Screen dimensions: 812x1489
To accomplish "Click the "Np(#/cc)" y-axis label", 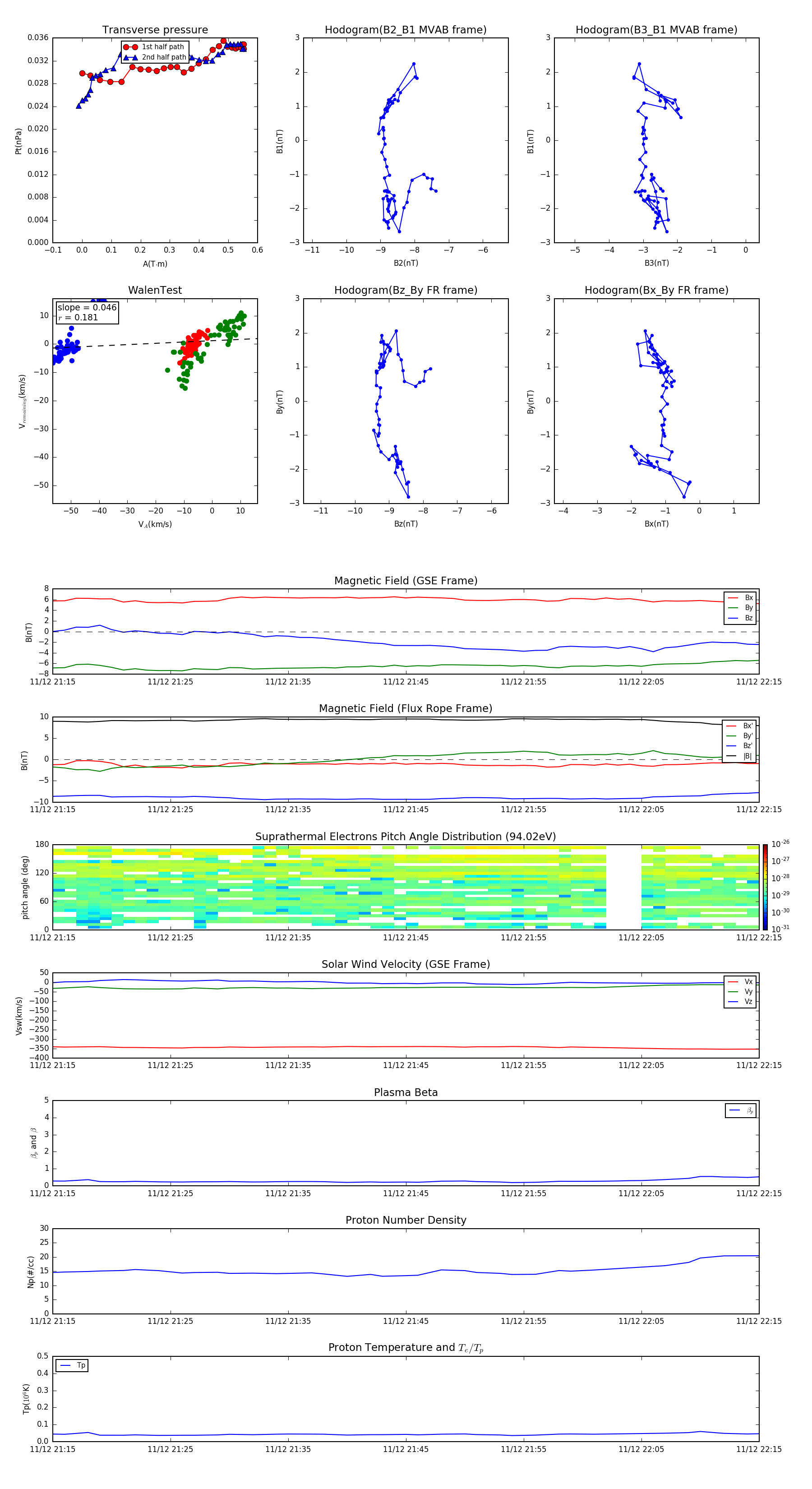I will tap(31, 1272).
